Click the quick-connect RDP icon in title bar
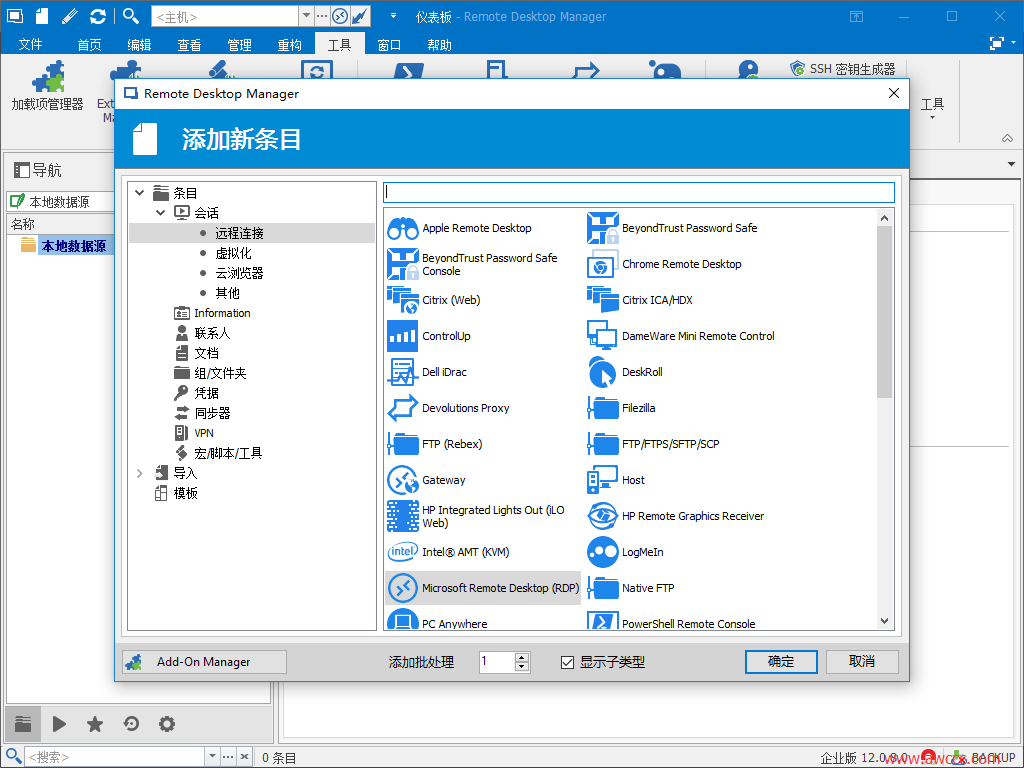Screen dimensions: 1024x768 340,16
